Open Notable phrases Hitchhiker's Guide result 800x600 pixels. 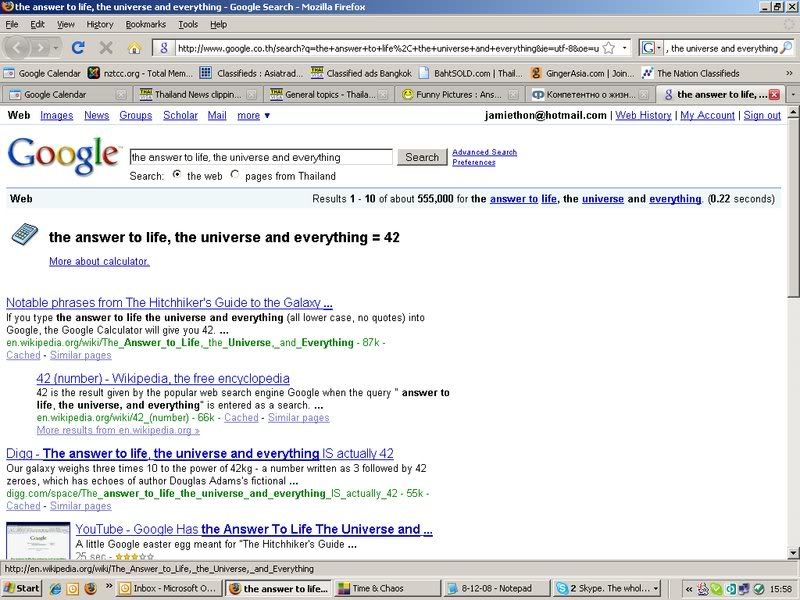point(169,303)
